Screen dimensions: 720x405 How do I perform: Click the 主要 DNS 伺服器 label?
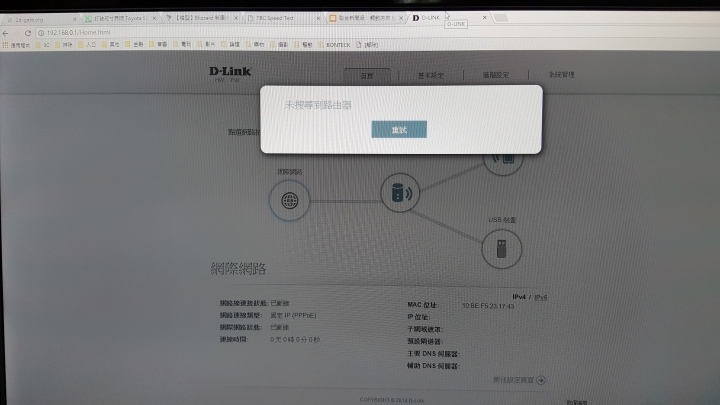tap(433, 354)
